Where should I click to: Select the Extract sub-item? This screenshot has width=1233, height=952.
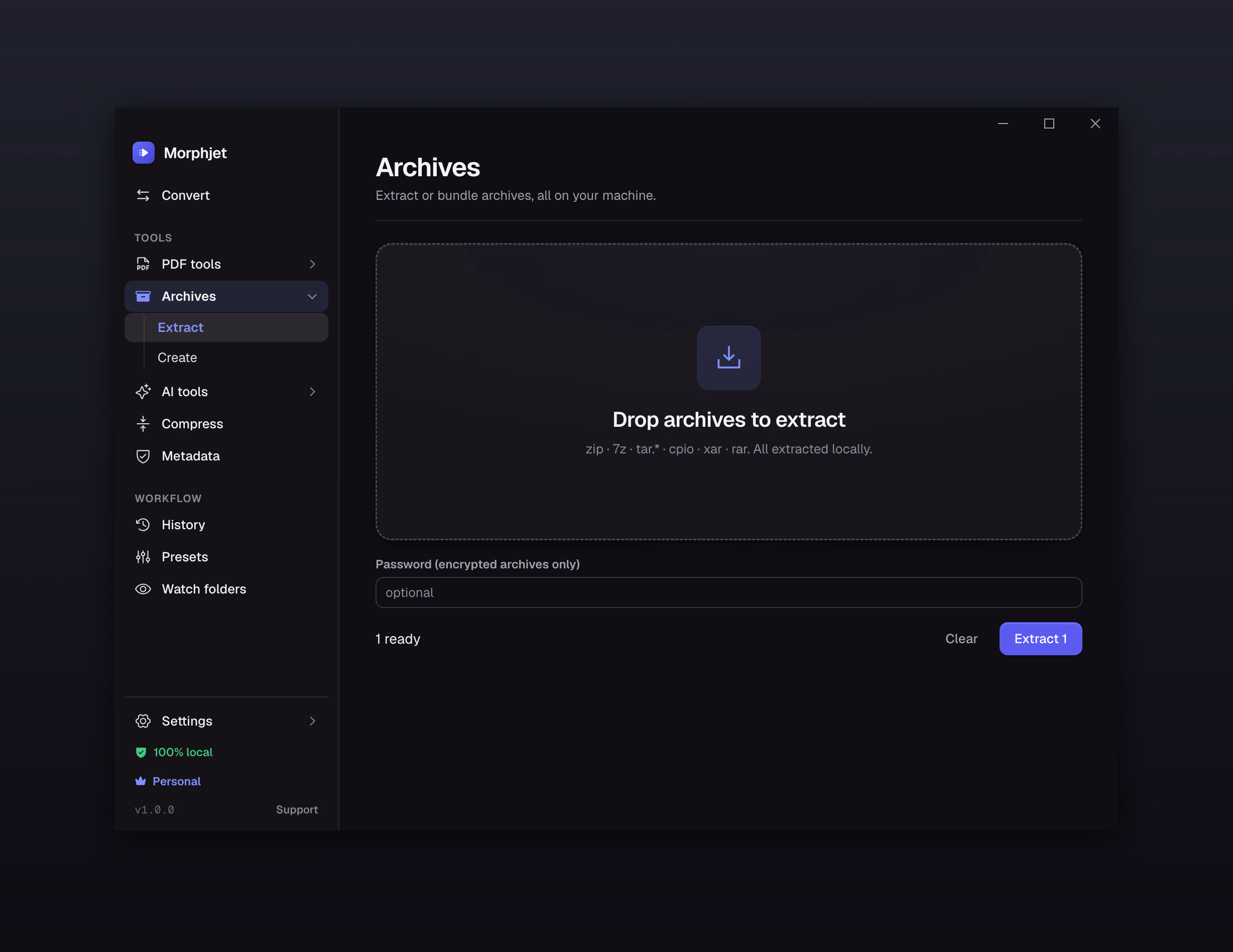(226, 327)
